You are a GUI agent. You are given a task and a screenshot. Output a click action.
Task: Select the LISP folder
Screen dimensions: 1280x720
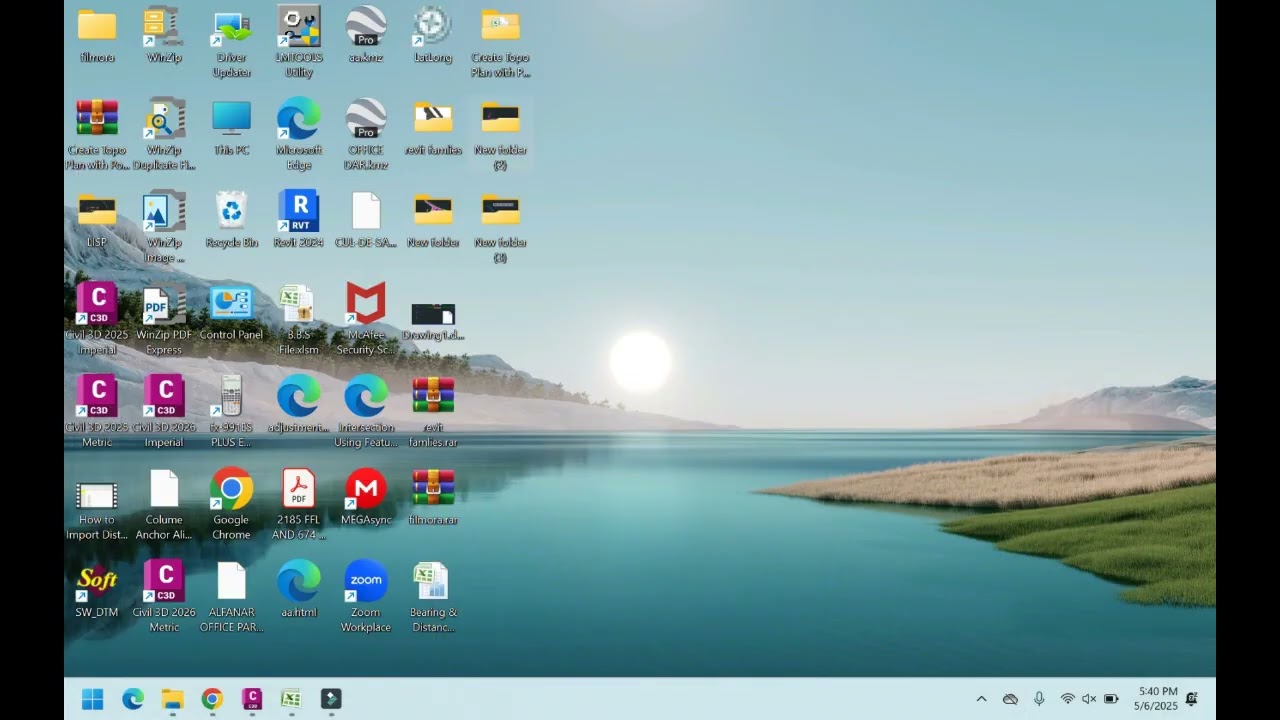[97, 220]
